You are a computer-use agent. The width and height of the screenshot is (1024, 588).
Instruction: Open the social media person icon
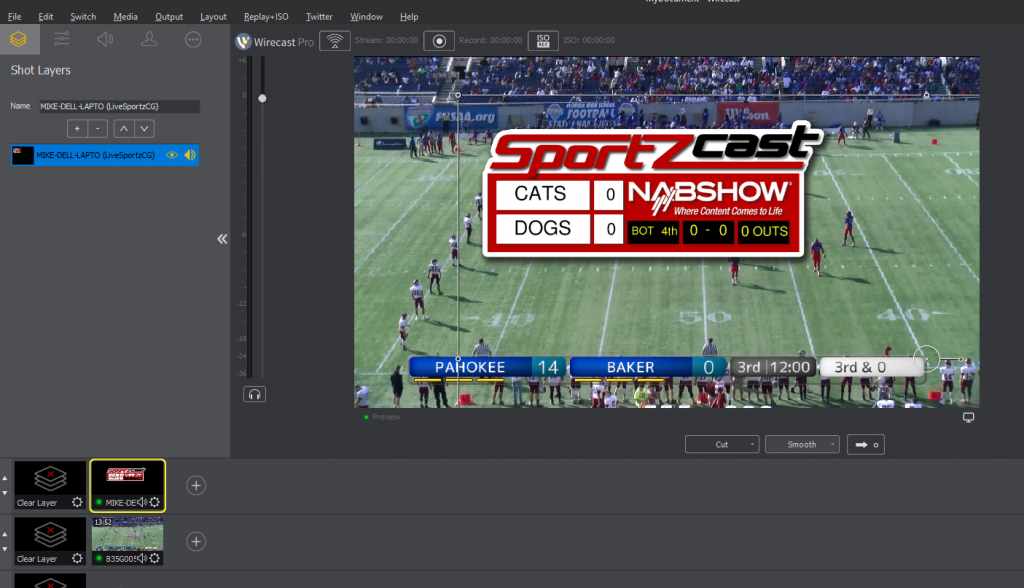click(x=150, y=40)
